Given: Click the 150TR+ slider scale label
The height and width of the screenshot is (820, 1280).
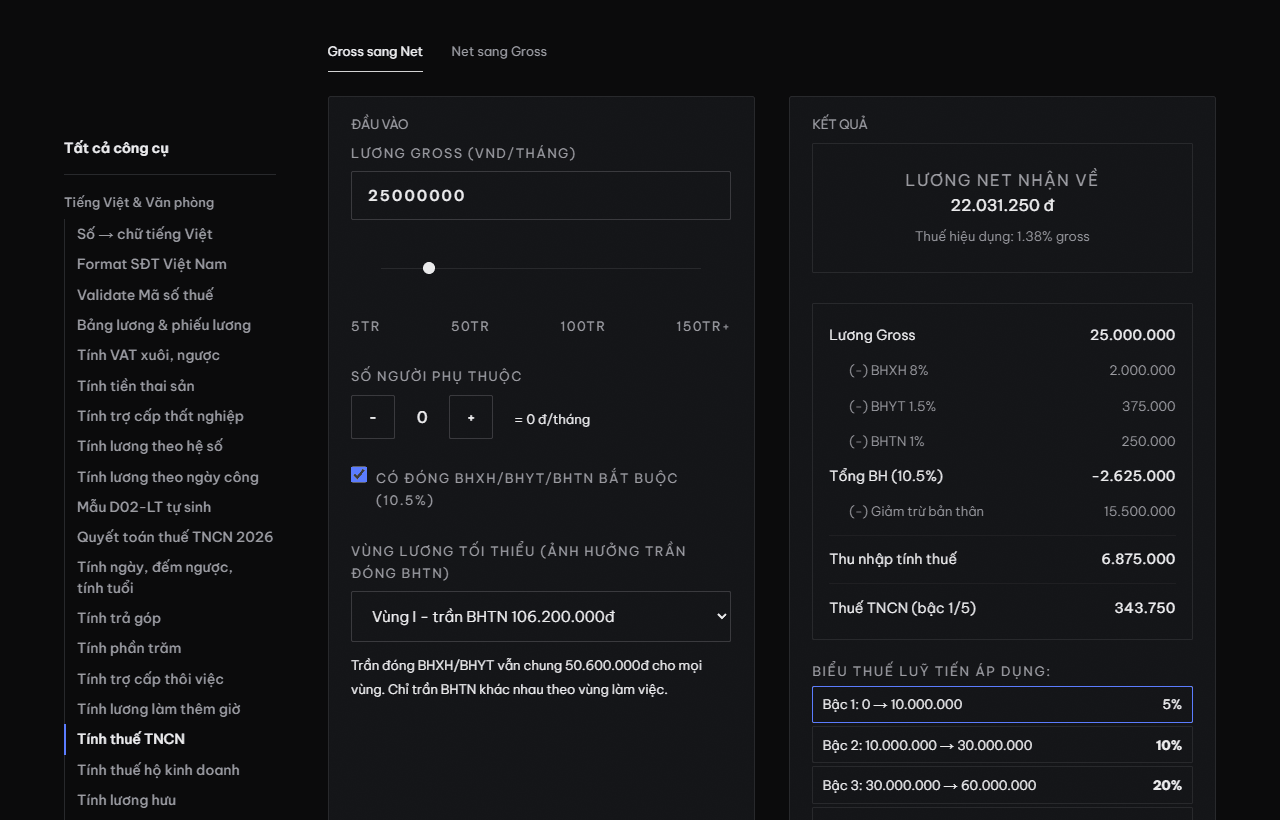Looking at the screenshot, I should [703, 327].
